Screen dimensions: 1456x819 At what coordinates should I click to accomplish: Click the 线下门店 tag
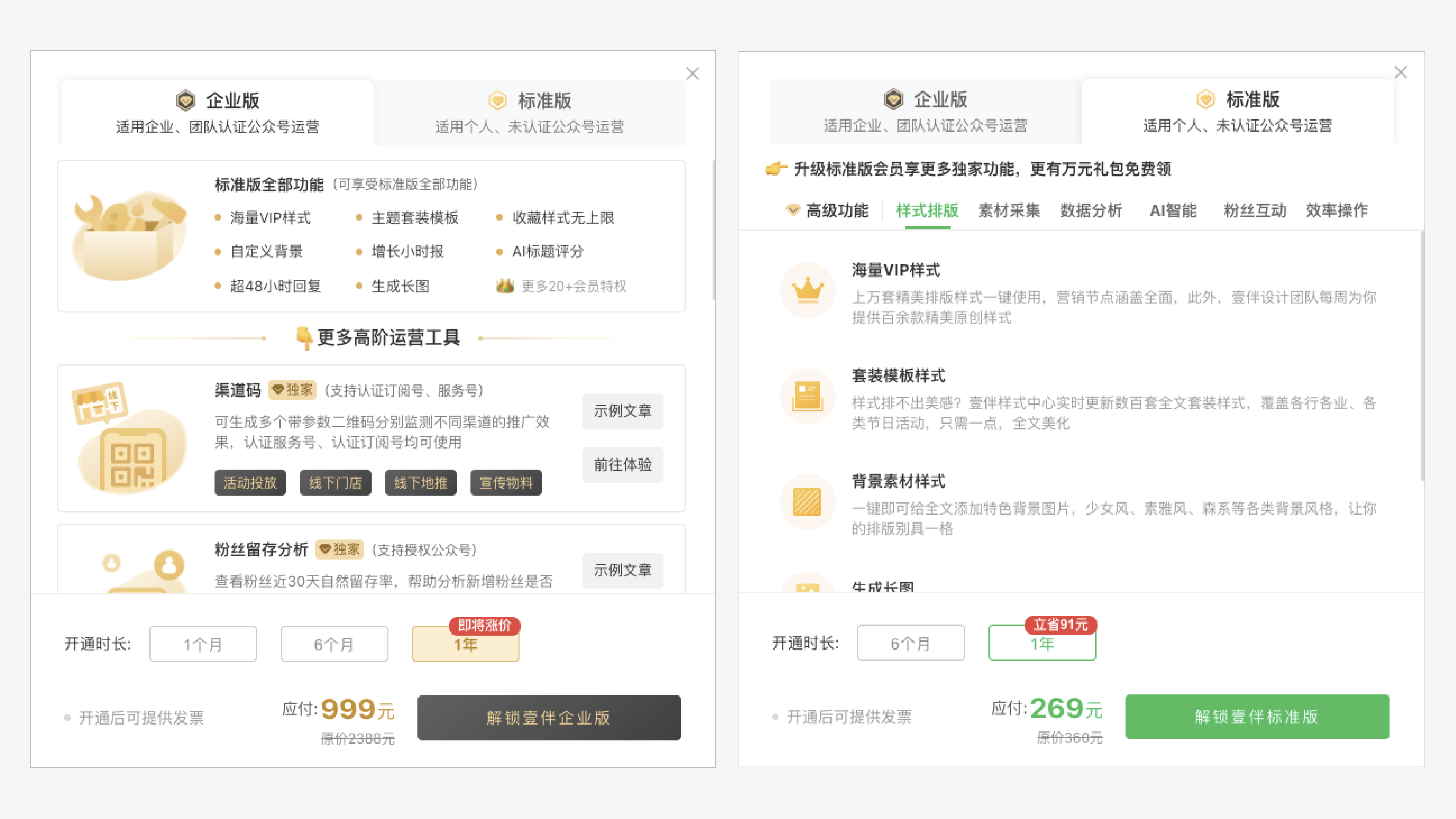335,483
